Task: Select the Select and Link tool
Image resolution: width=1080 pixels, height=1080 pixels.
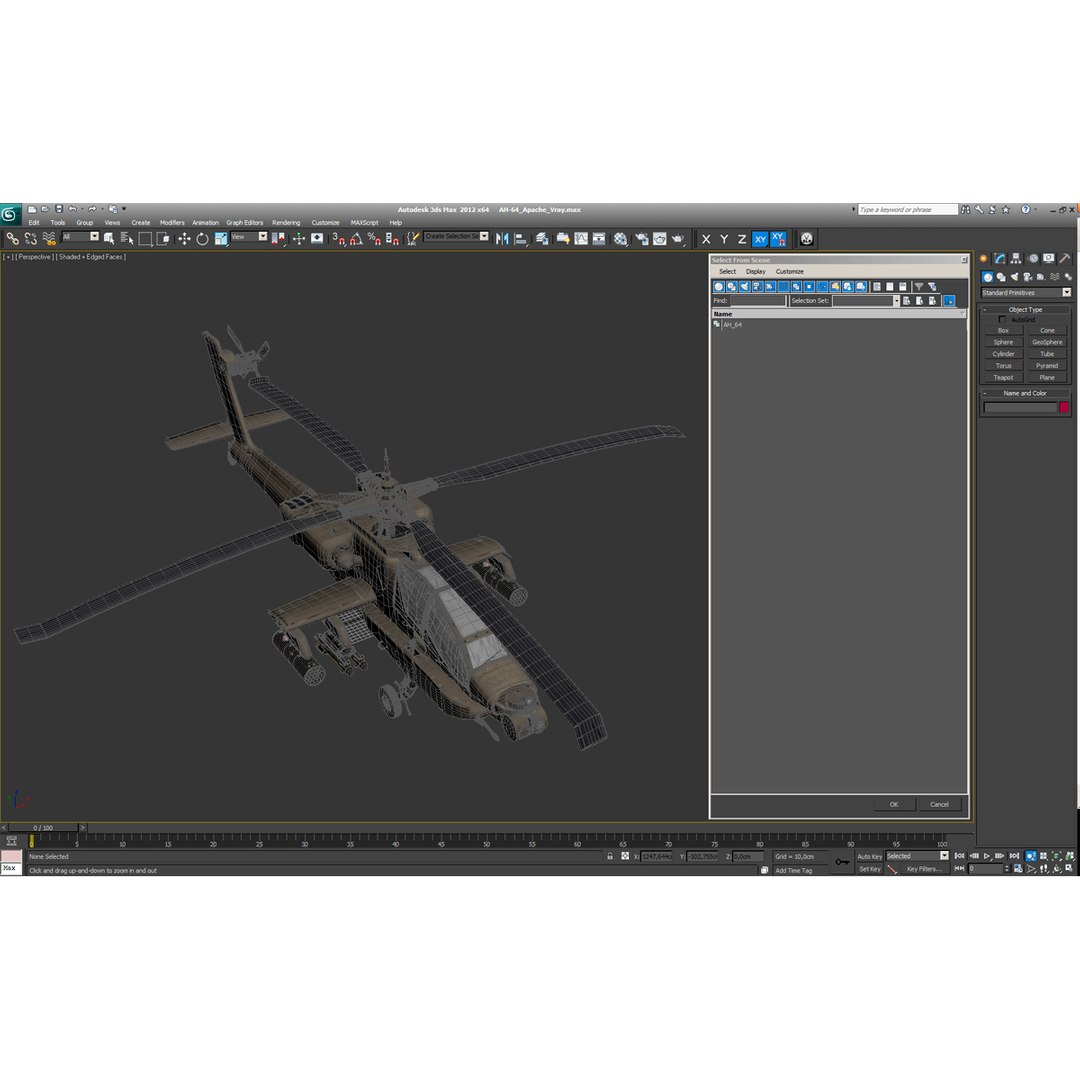Action: (x=12, y=238)
